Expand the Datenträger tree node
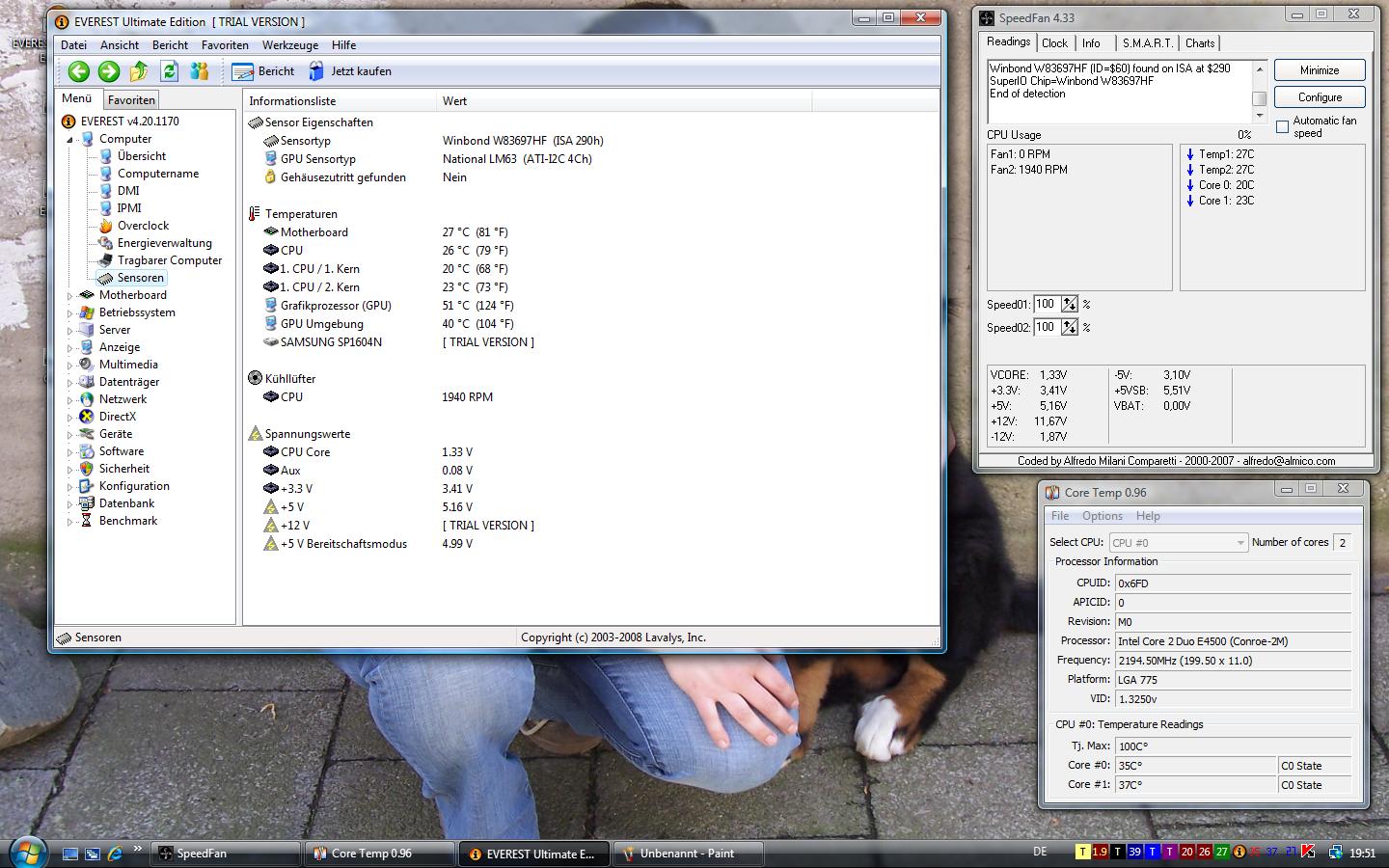The height and width of the screenshot is (868, 1389). pos(70,383)
